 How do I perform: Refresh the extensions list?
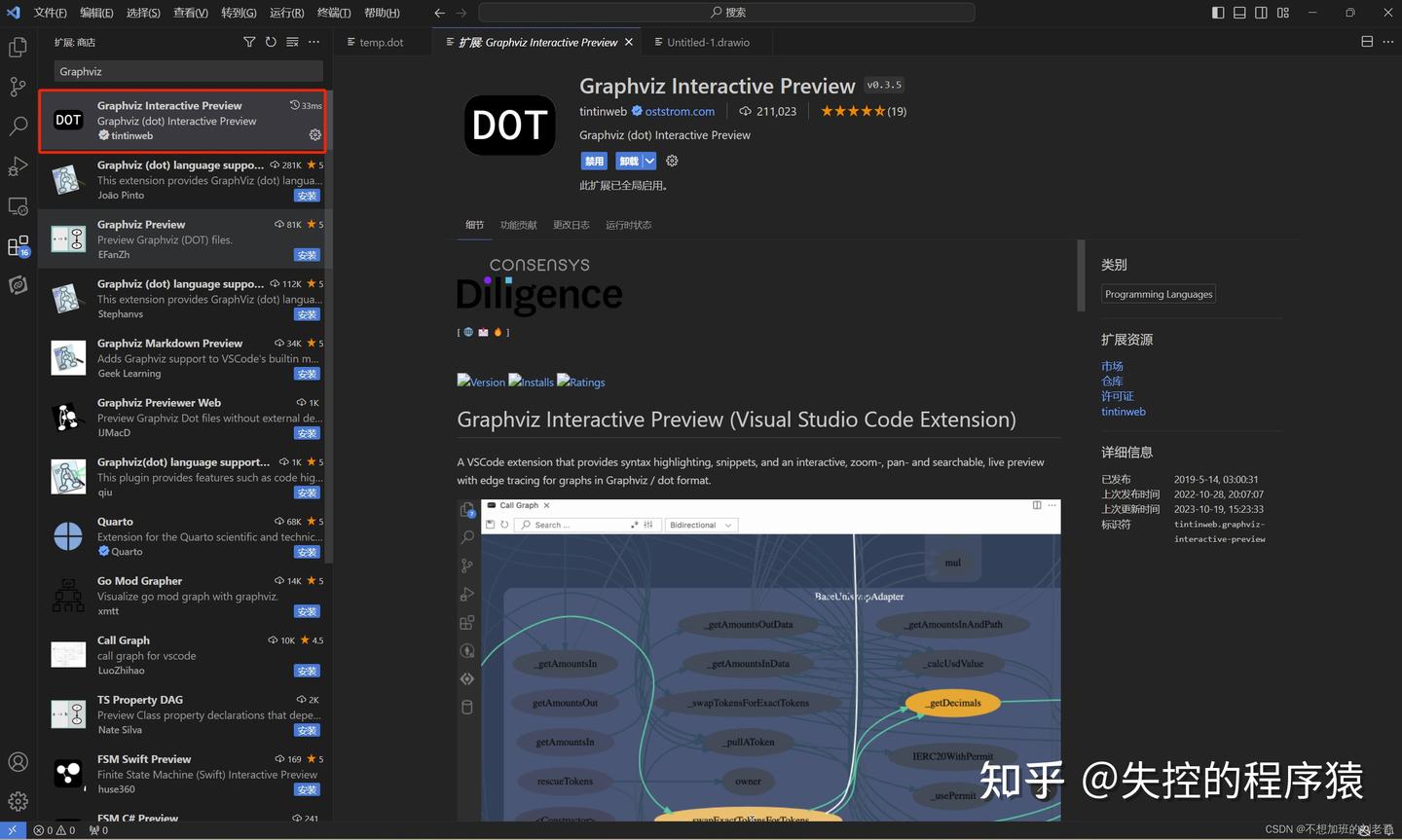pos(271,42)
